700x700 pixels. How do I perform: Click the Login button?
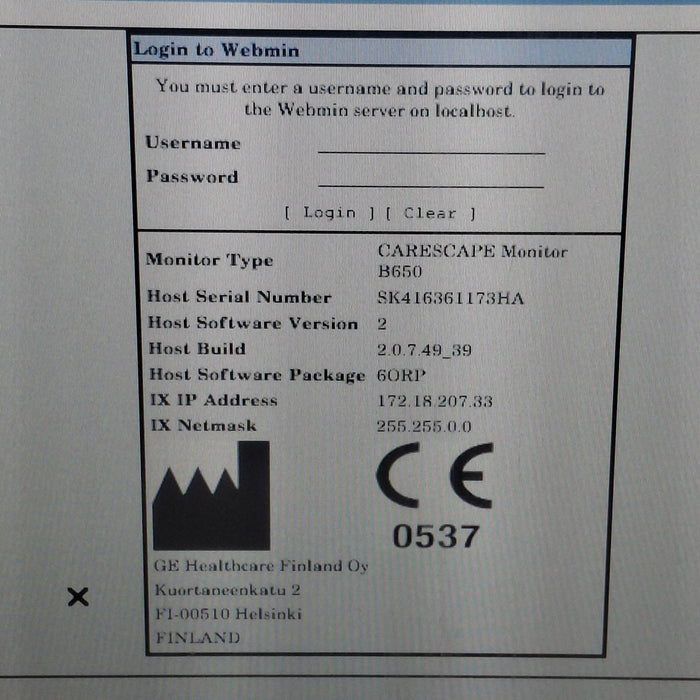330,213
